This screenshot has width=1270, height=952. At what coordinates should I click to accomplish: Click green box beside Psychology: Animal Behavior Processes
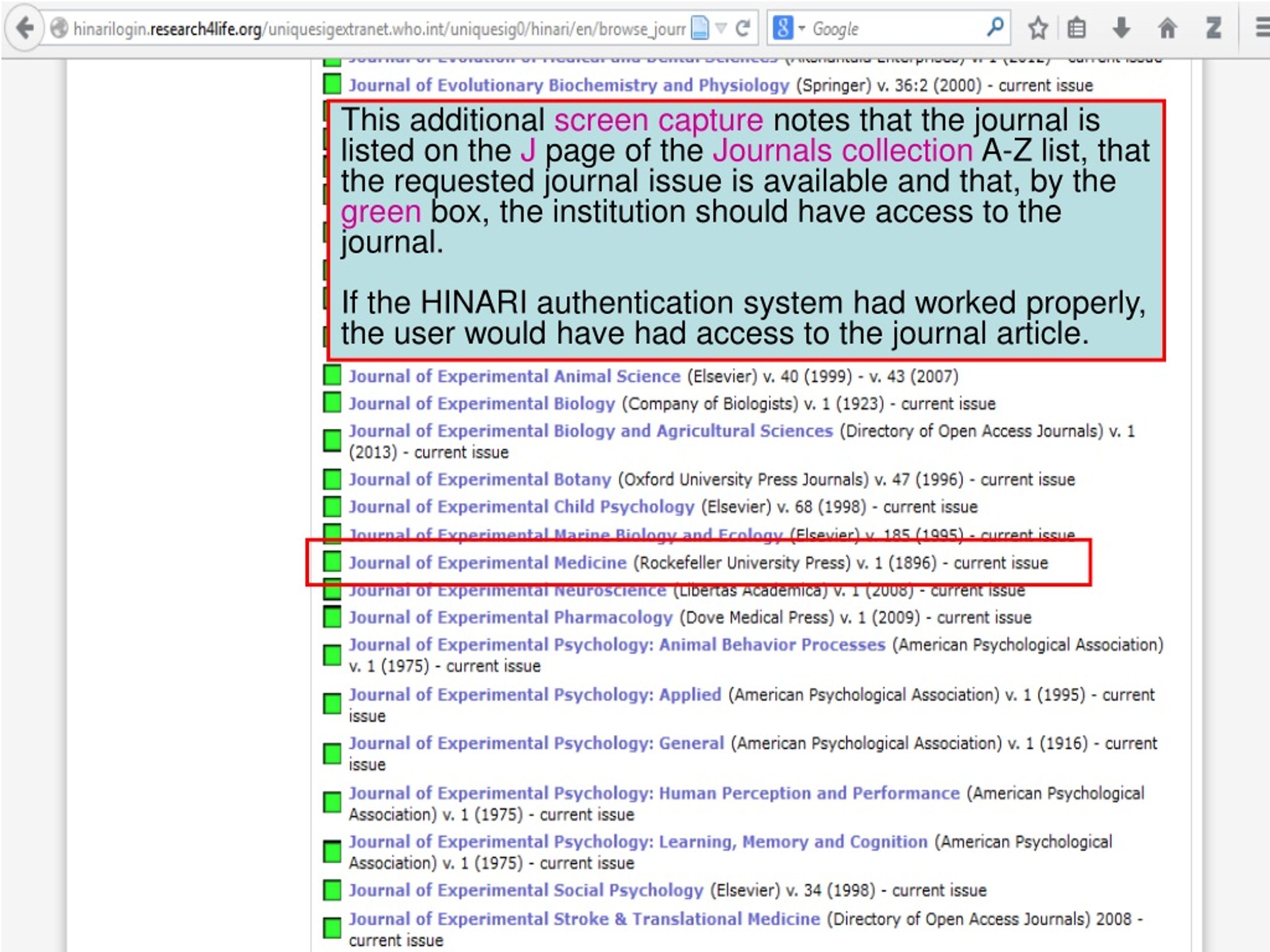332,655
